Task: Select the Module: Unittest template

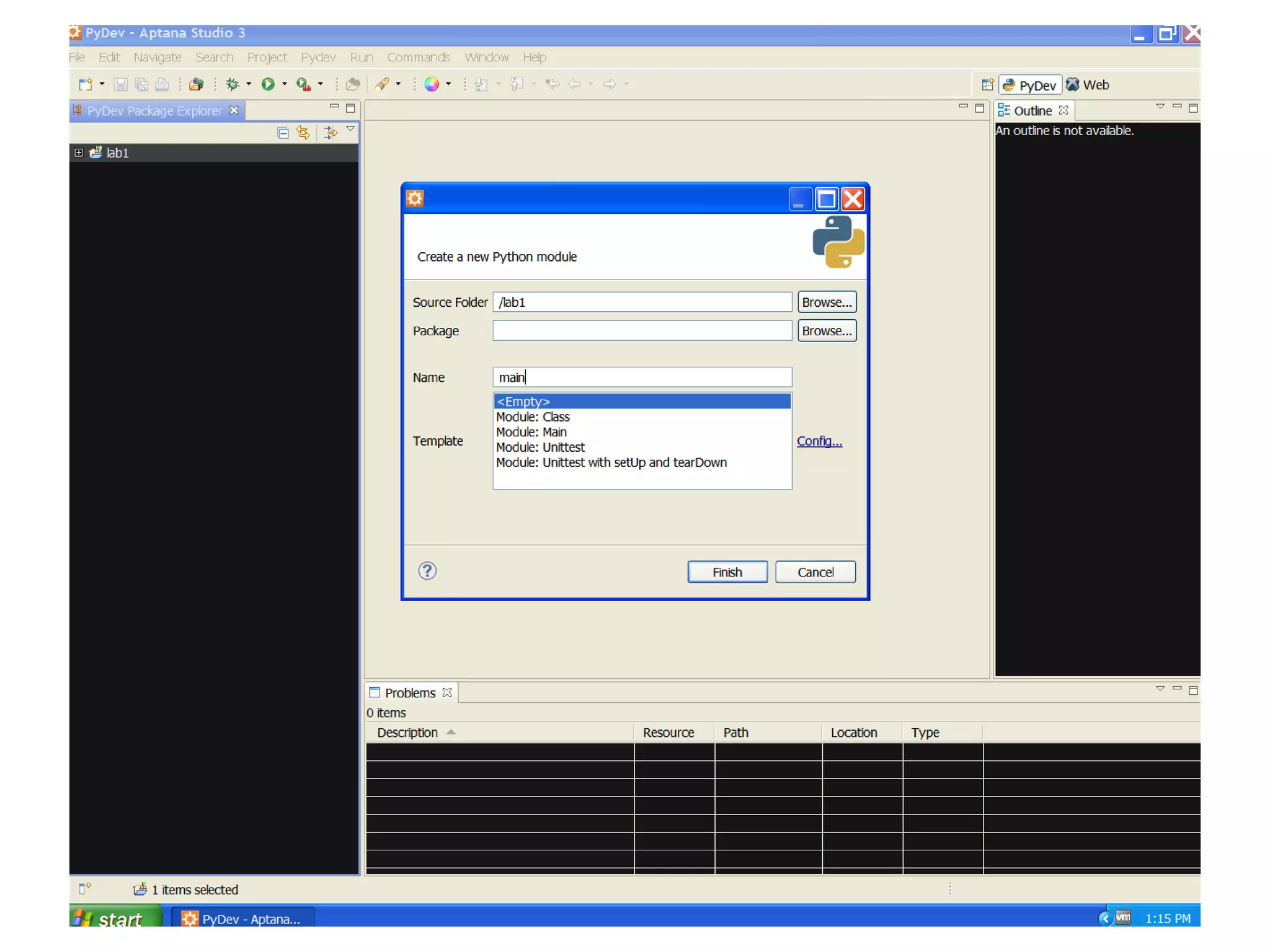Action: click(x=642, y=447)
